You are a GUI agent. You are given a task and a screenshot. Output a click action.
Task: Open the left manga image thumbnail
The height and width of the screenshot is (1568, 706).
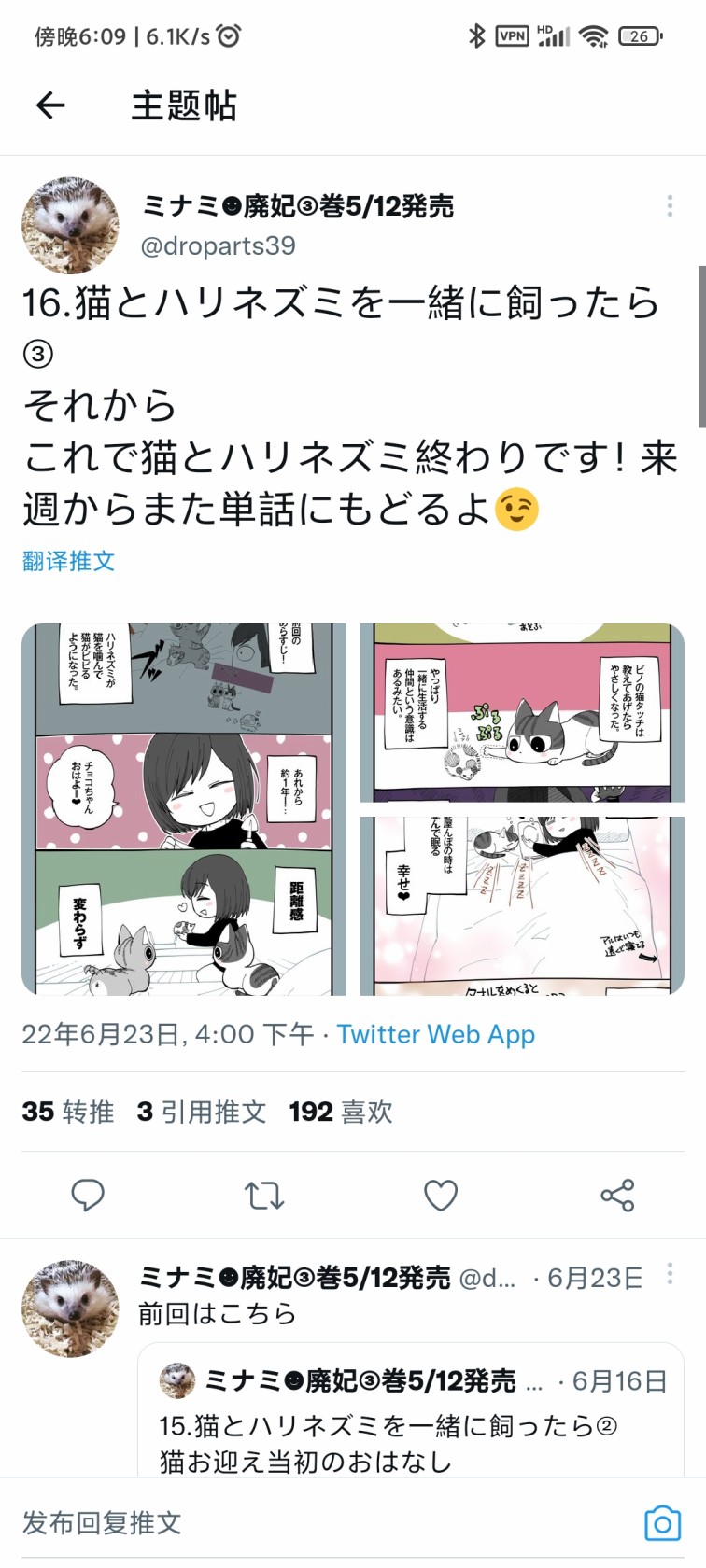tap(184, 809)
